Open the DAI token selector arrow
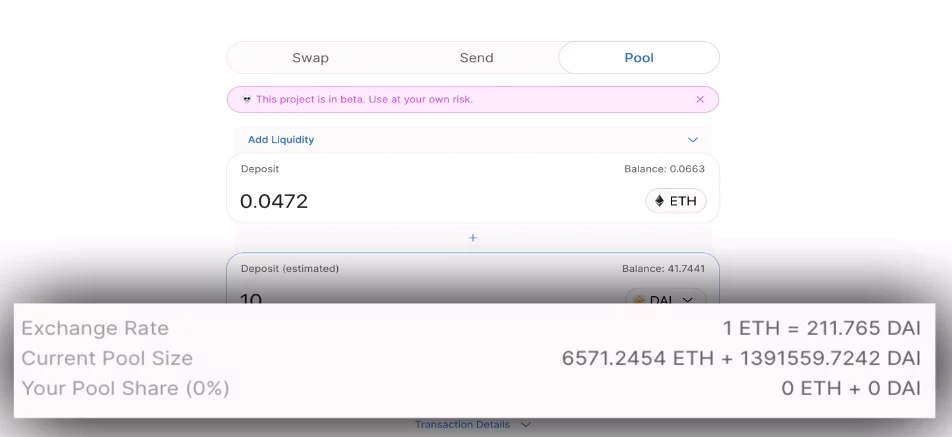This screenshot has height=437, width=952. pyautogui.click(x=687, y=299)
